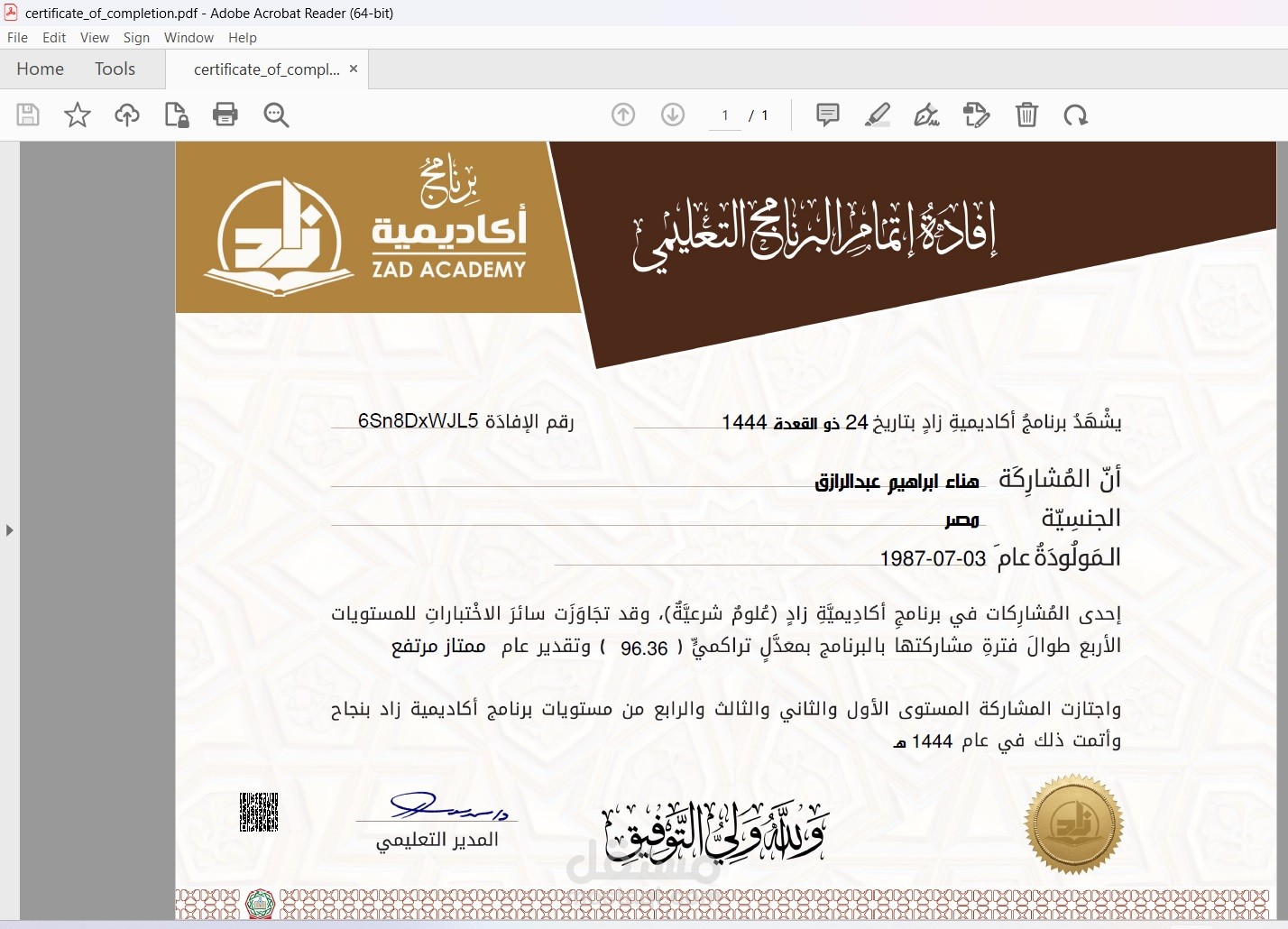Click the total page count "/ 1"
1288x929 pixels.
tap(759, 115)
